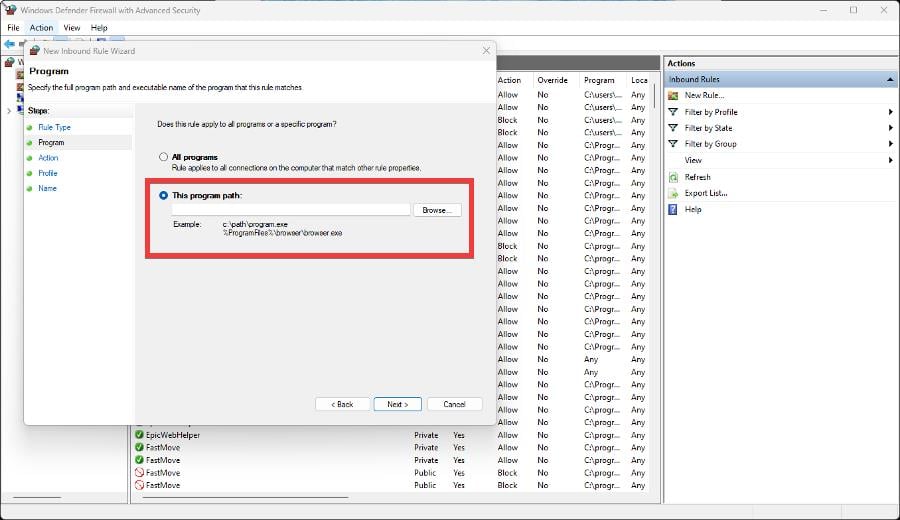Close the New Inbound Rule Wizard dialog

click(x=486, y=51)
